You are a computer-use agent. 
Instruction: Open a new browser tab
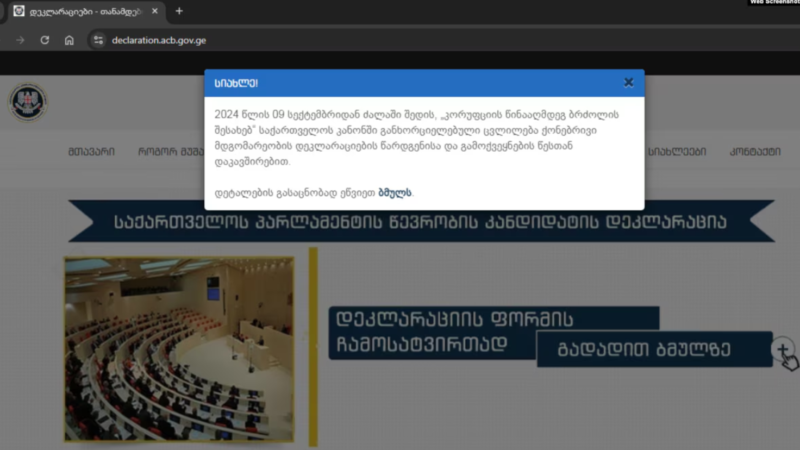point(179,11)
